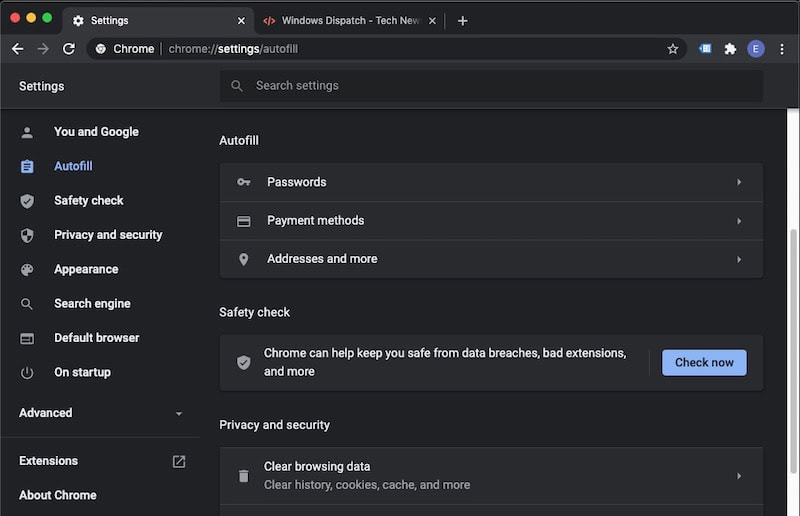This screenshot has width=800, height=516.
Task: Go back using the browser back arrow
Action: tap(18, 49)
